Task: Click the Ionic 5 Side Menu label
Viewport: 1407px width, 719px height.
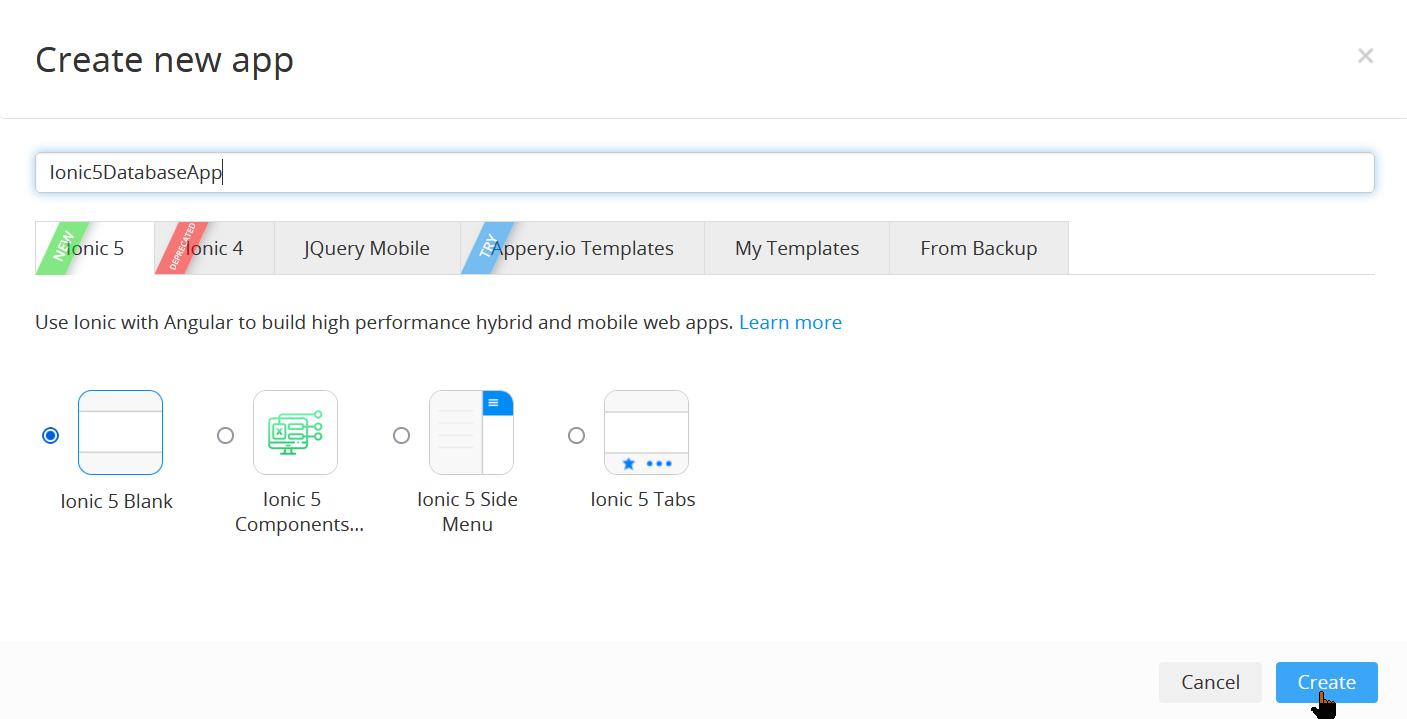Action: click(x=467, y=511)
